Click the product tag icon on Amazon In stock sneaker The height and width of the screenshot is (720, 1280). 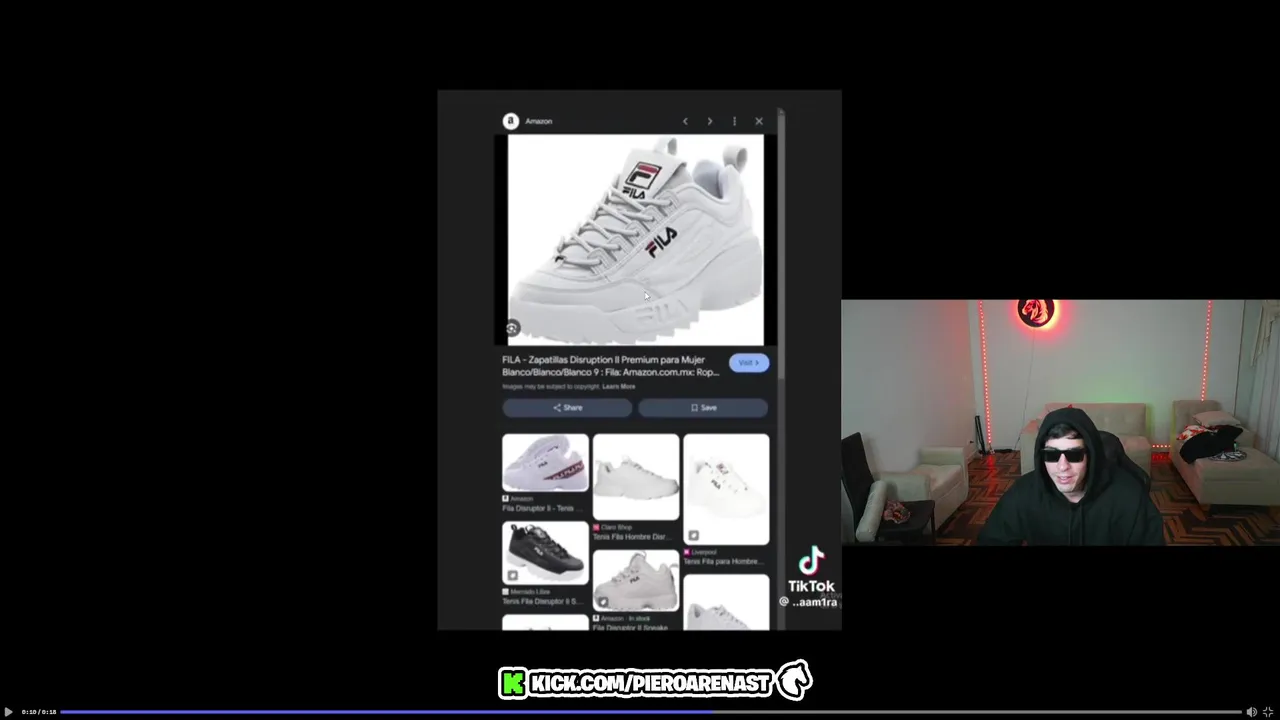point(603,602)
